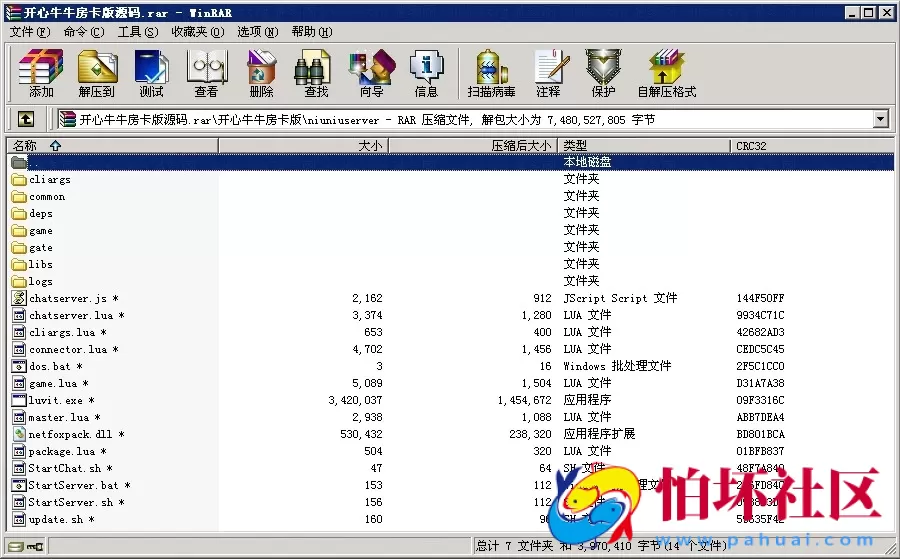Select the dos.bat file icon
Screen dimensions: 900x559
point(19,366)
